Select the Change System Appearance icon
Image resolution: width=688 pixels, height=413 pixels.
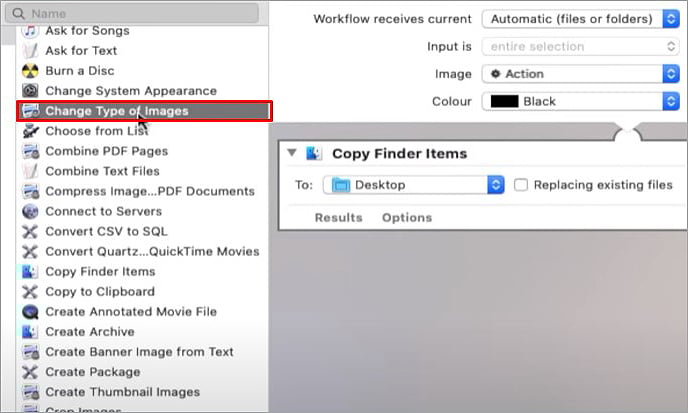30,91
